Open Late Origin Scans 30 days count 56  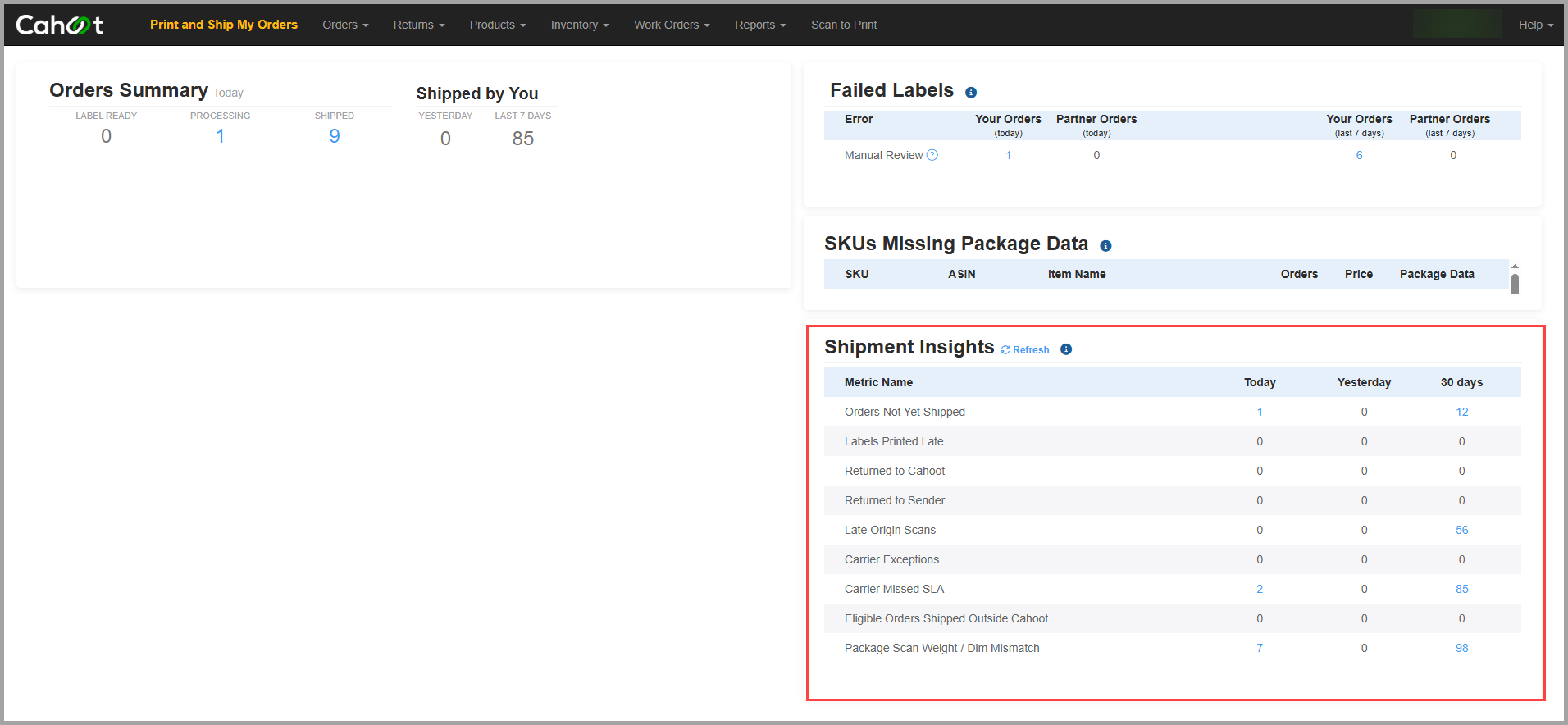[1461, 530]
